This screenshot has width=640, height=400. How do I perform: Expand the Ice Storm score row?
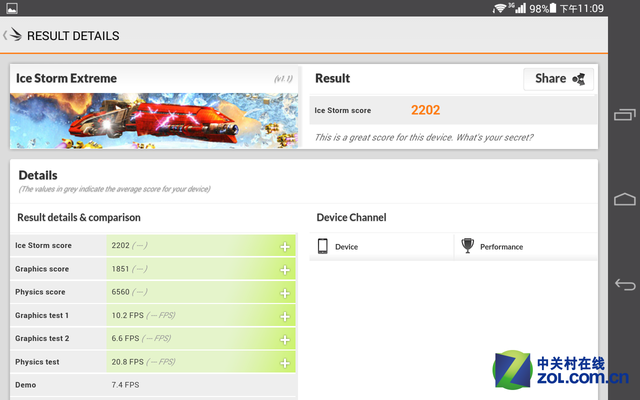pos(285,246)
